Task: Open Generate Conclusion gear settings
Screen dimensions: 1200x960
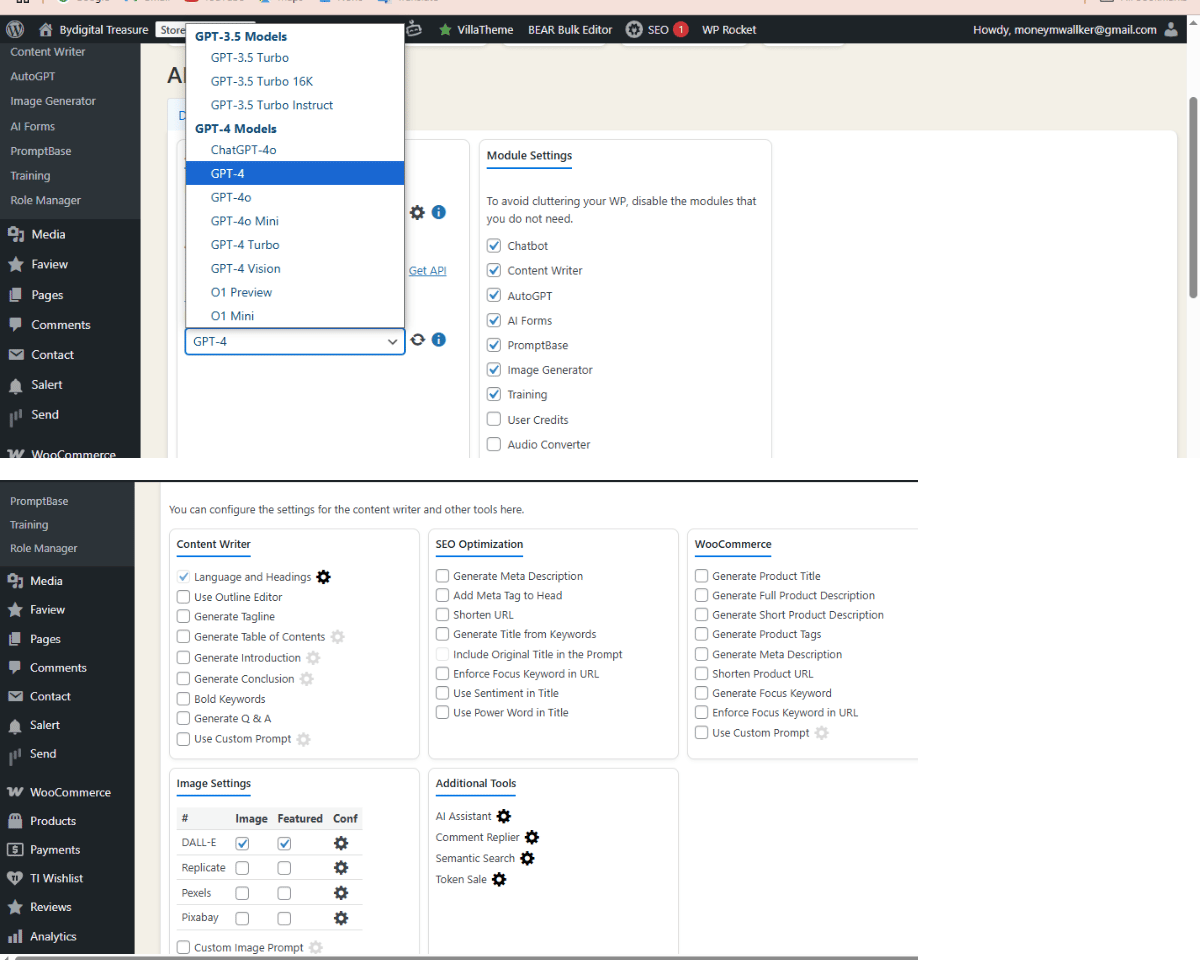Action: (x=306, y=679)
